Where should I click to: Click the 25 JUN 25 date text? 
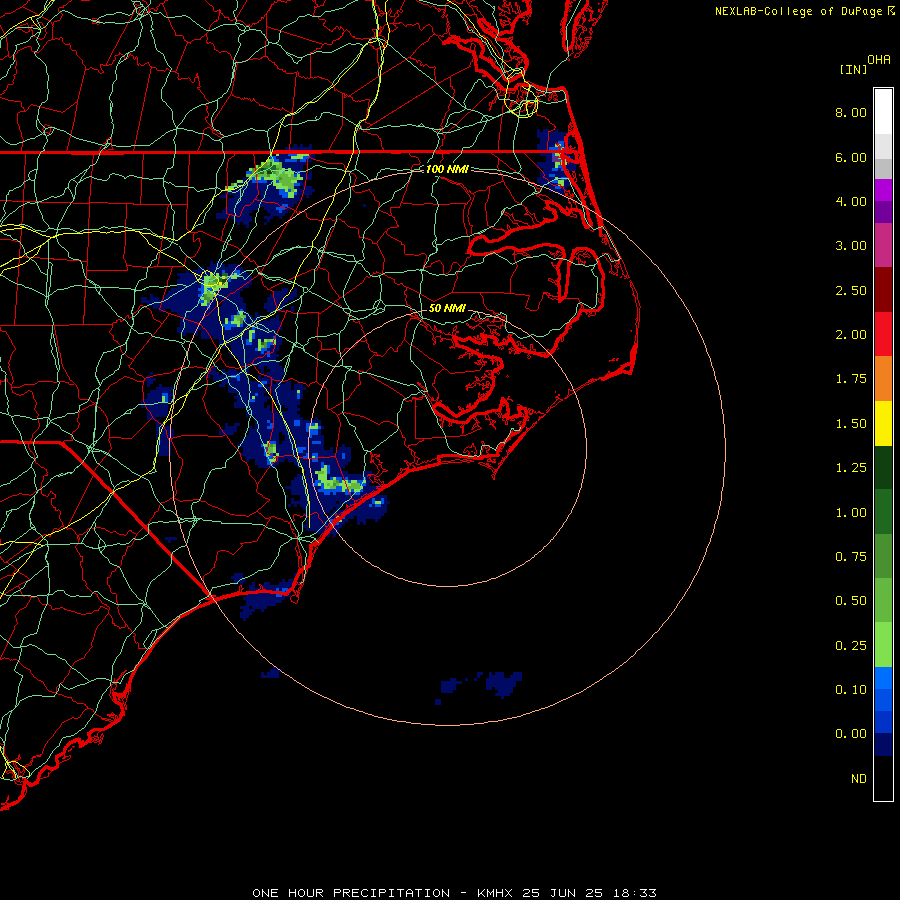pos(564,893)
